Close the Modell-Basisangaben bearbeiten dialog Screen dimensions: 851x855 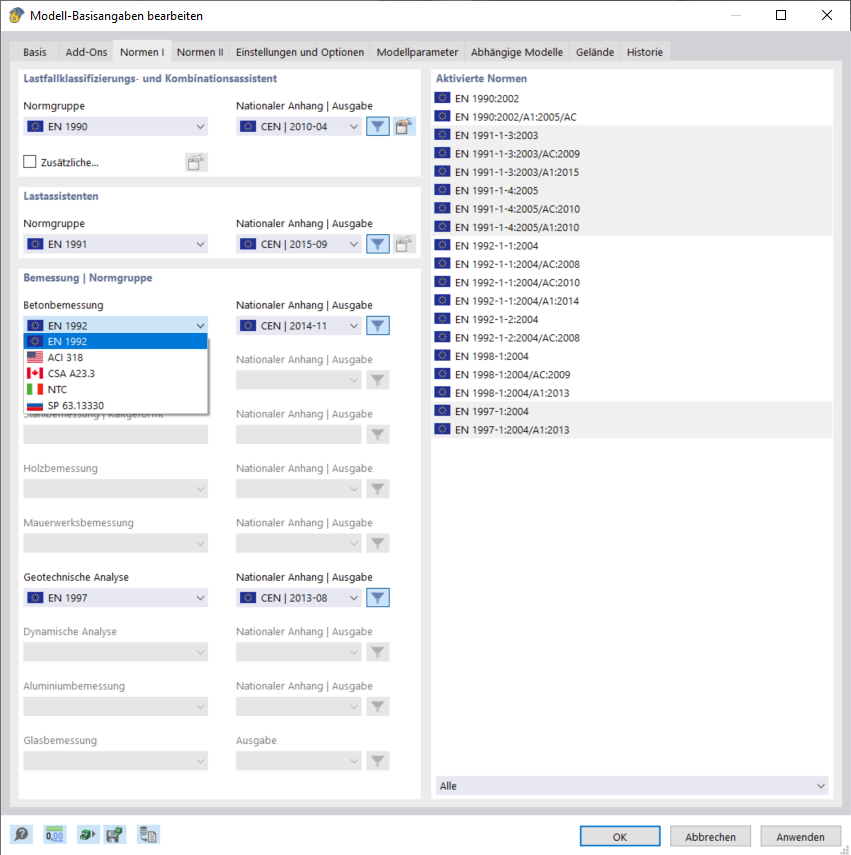point(826,15)
